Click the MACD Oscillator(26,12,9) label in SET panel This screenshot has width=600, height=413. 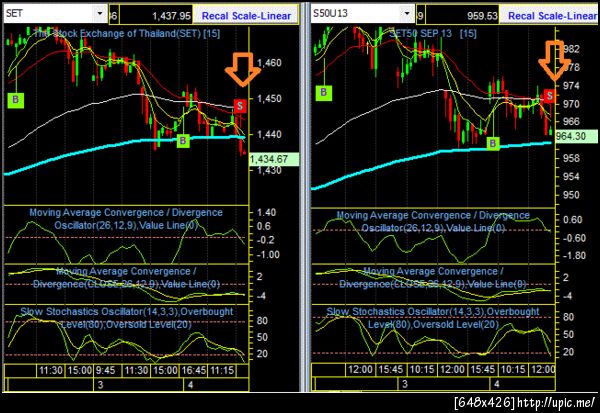[126, 219]
